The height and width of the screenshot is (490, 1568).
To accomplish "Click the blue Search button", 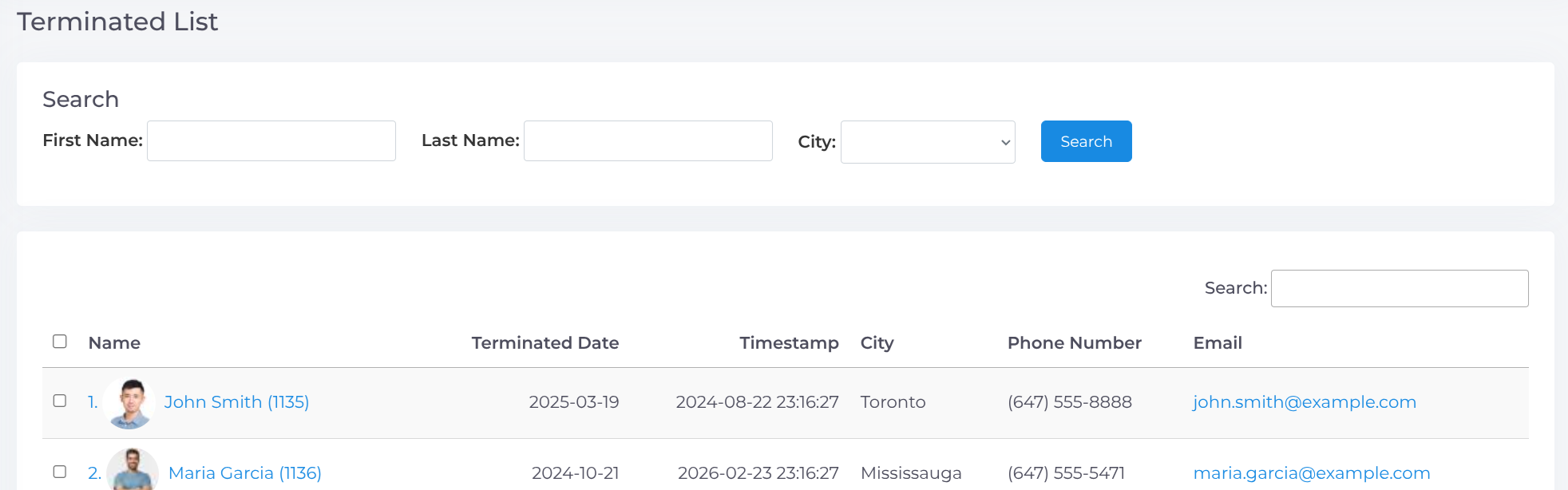I will [x=1086, y=141].
